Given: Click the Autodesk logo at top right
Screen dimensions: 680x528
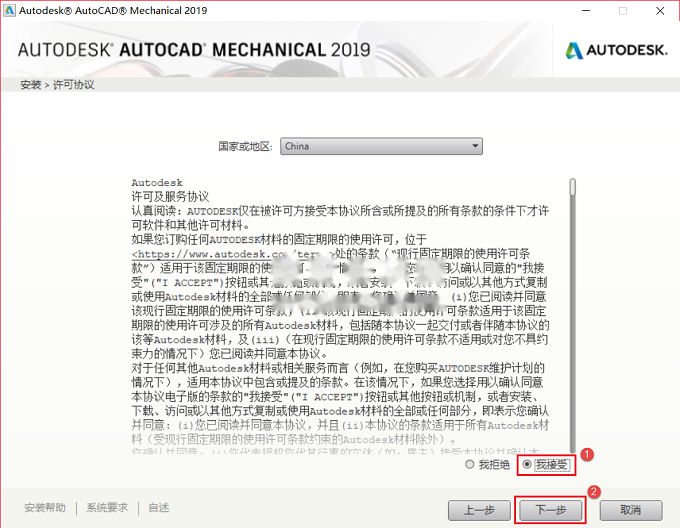Looking at the screenshot, I should 617,50.
